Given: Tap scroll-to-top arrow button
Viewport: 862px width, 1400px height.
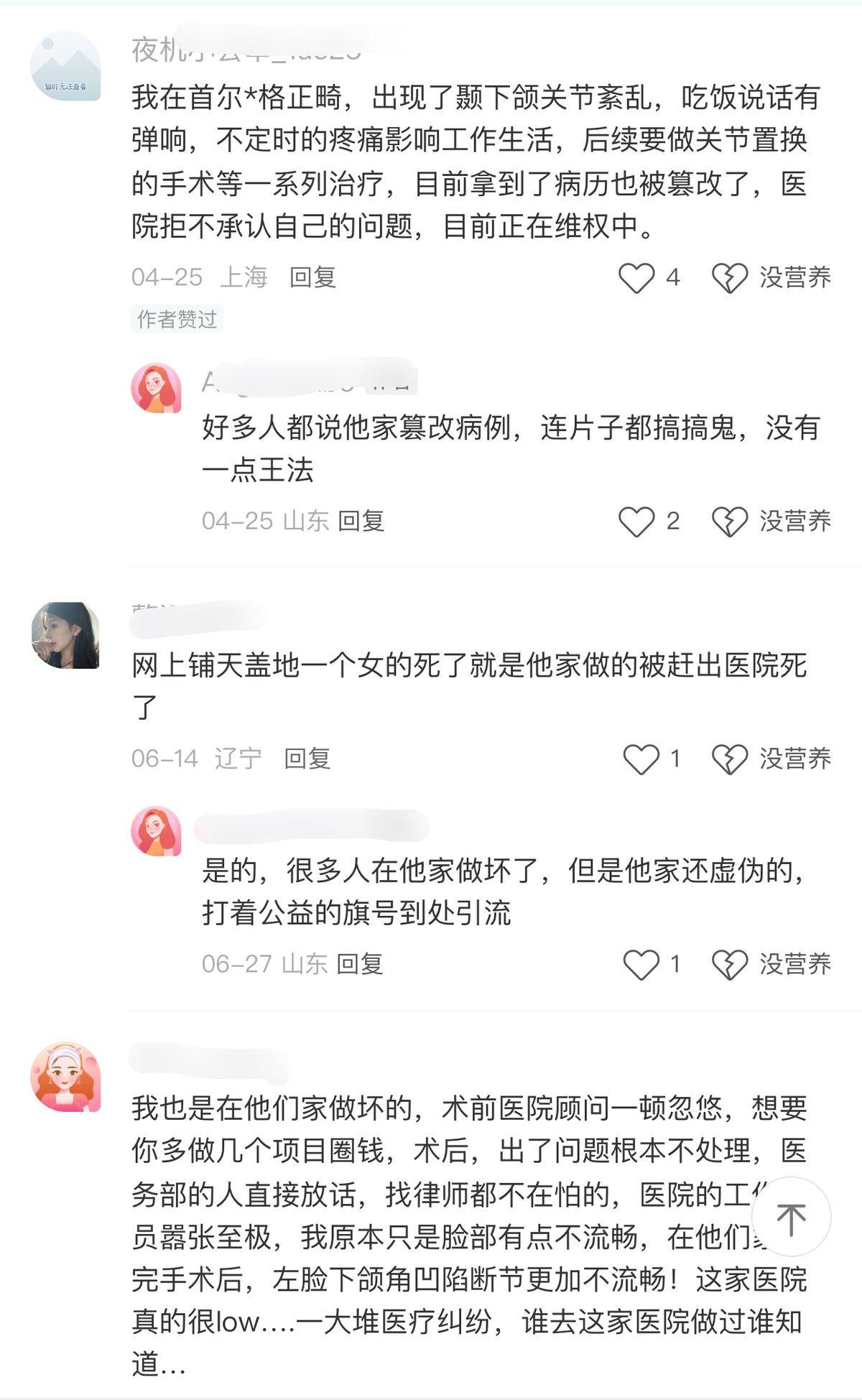Looking at the screenshot, I should point(791,1217).
